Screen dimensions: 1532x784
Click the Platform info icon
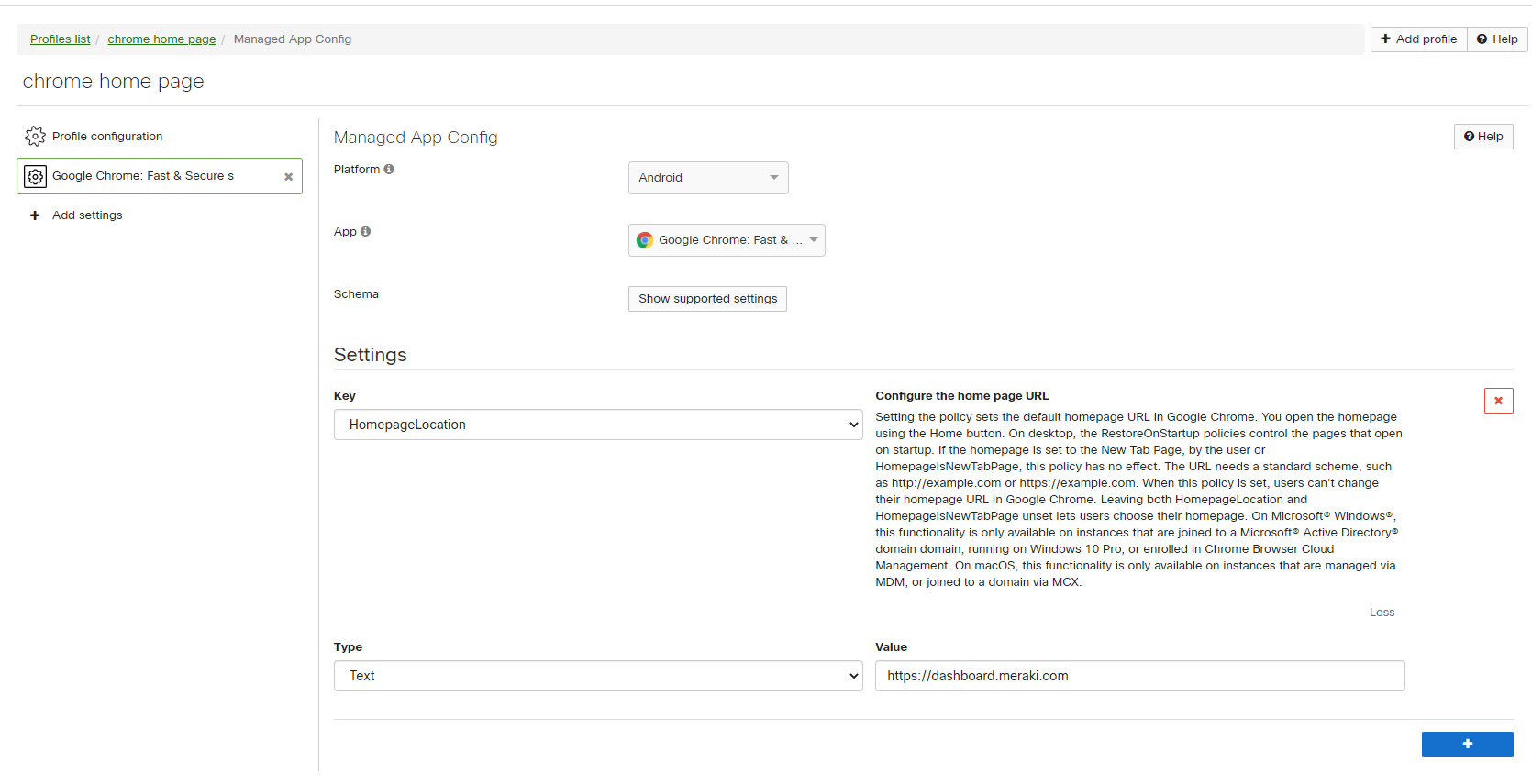(x=389, y=170)
